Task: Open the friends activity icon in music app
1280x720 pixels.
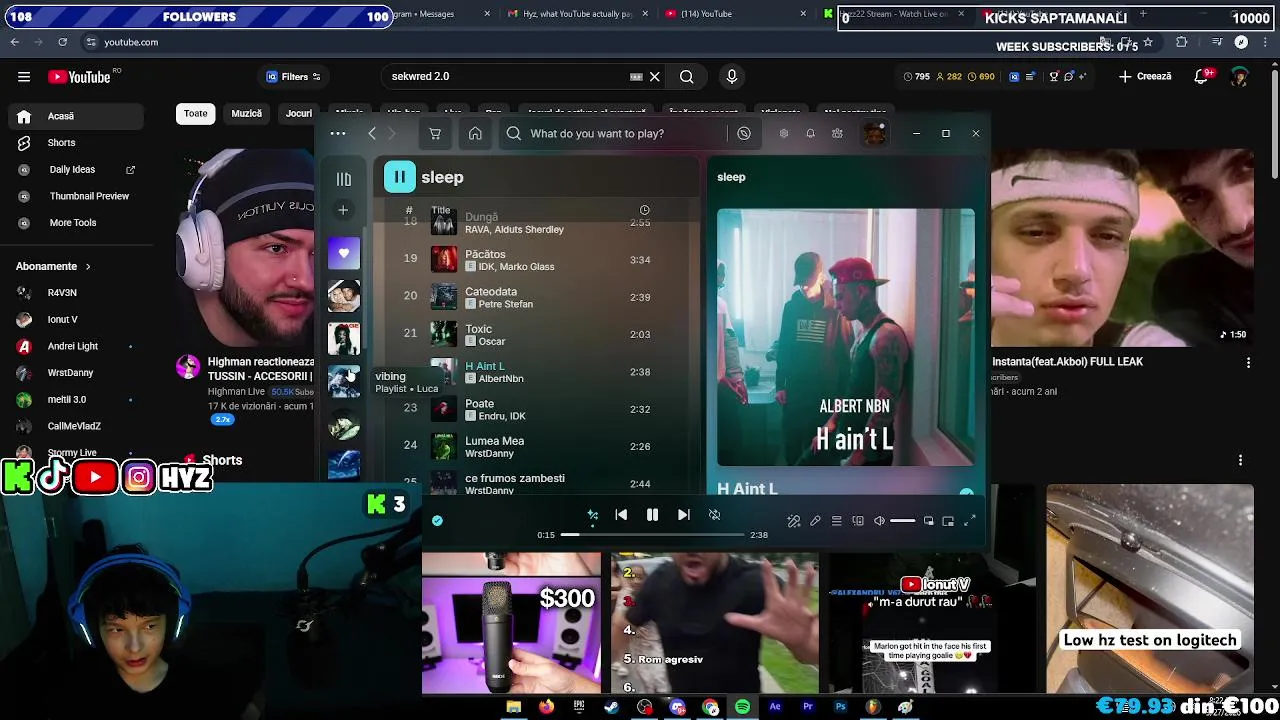Action: [837, 133]
